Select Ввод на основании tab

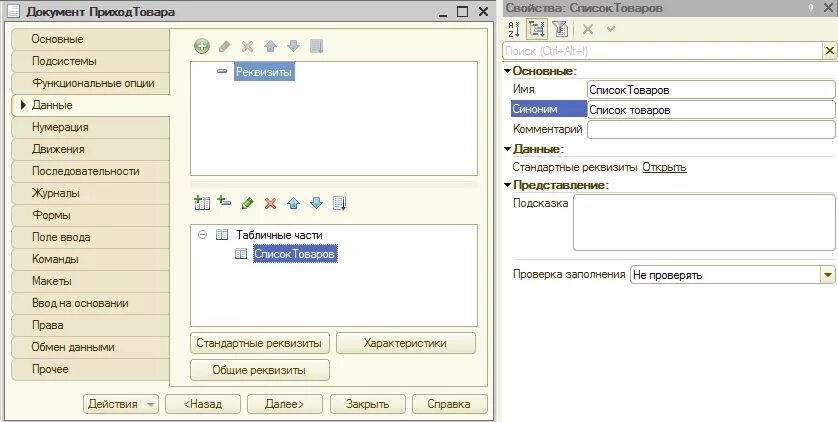90,303
